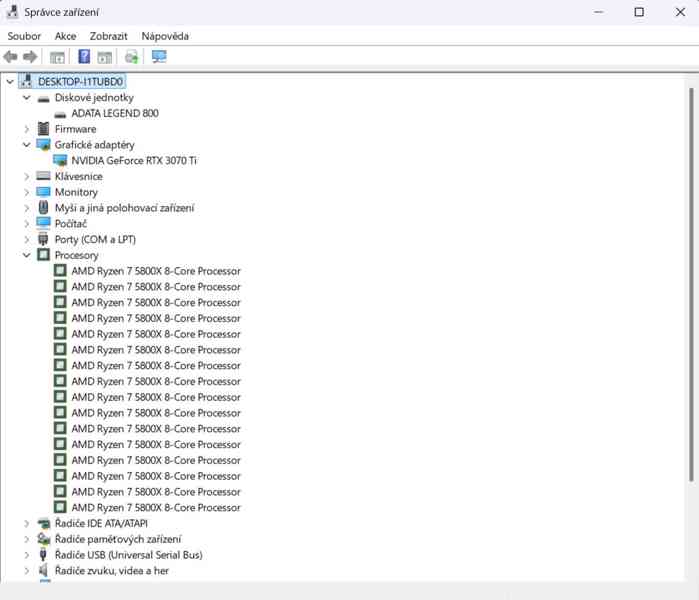The width and height of the screenshot is (699, 600).
Task: Click the Diskové jednotky drive icon
Action: [43, 99]
